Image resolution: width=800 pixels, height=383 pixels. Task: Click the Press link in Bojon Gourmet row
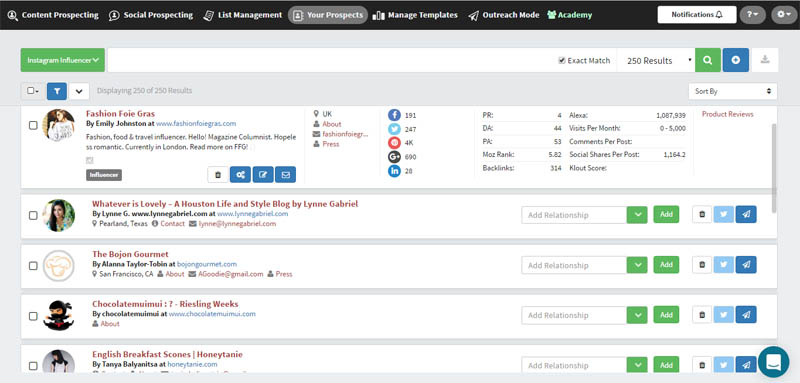click(x=284, y=274)
